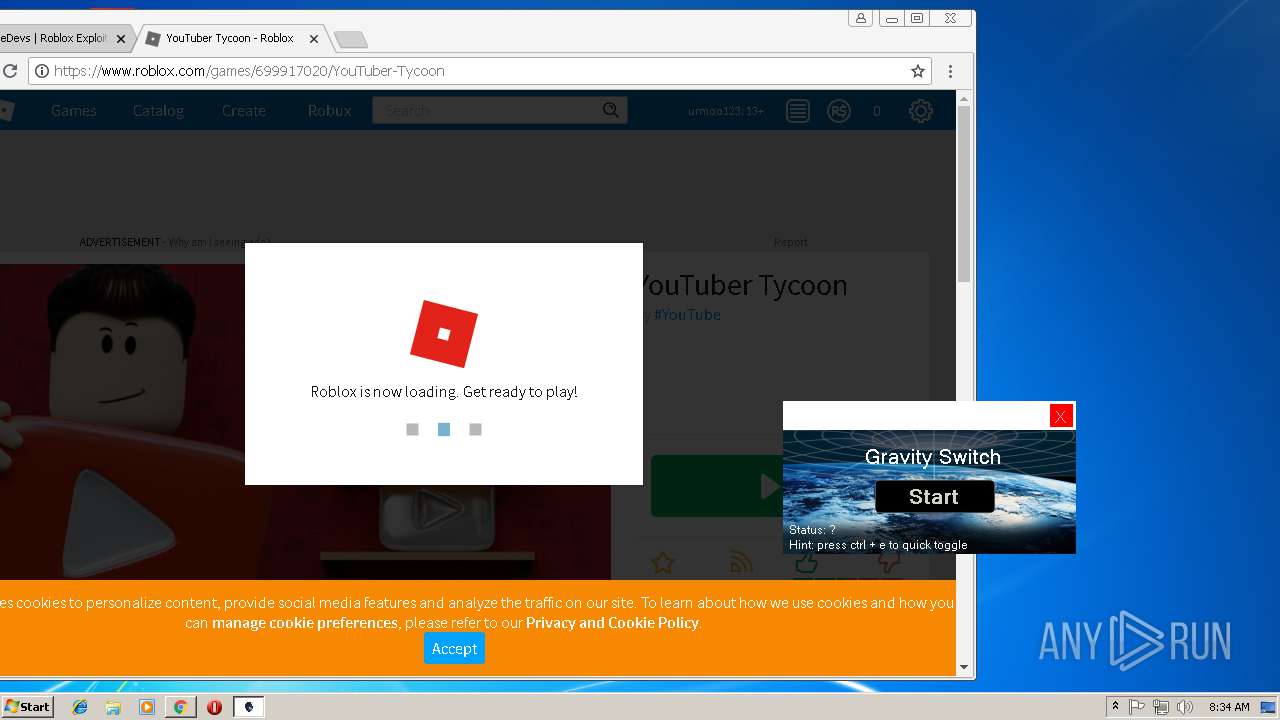The image size is (1280, 720).
Task: Open the network tray icon
Action: (1161, 707)
